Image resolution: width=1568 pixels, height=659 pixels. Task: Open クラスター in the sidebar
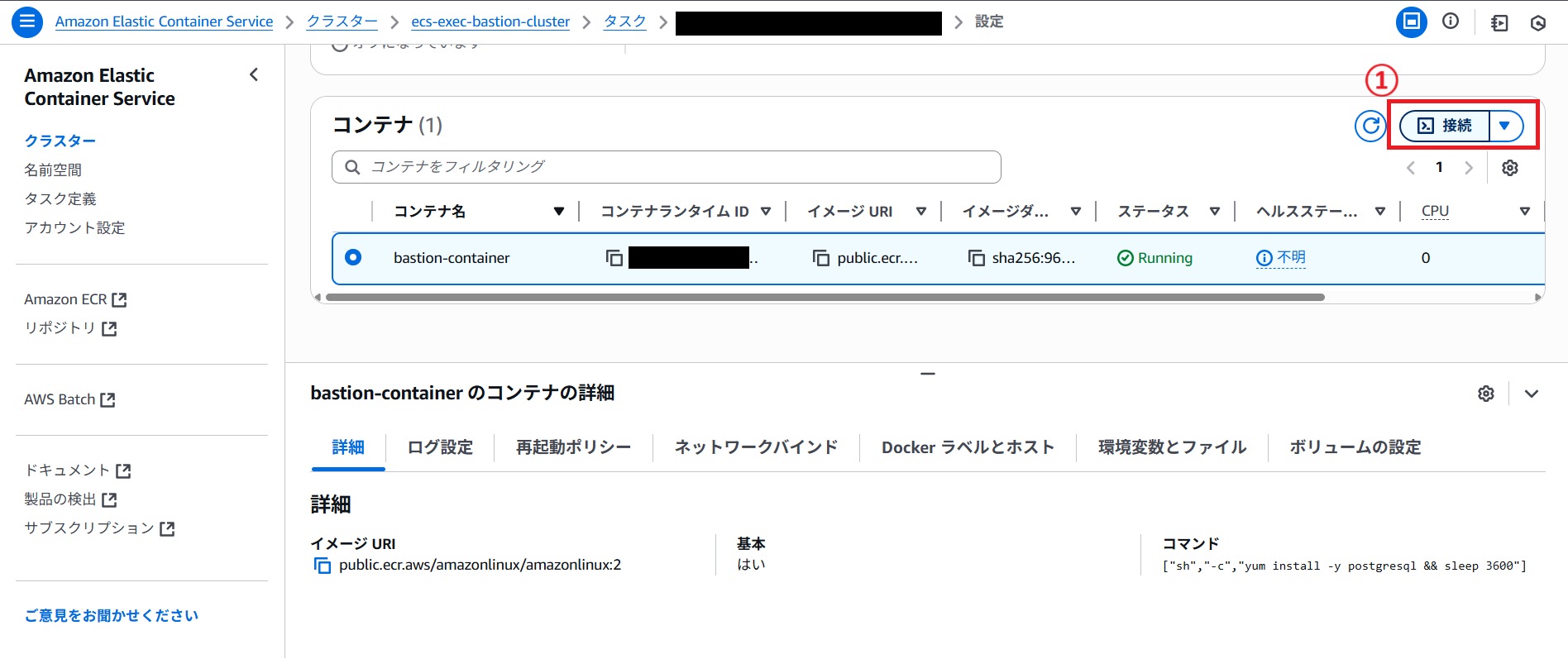pos(60,141)
